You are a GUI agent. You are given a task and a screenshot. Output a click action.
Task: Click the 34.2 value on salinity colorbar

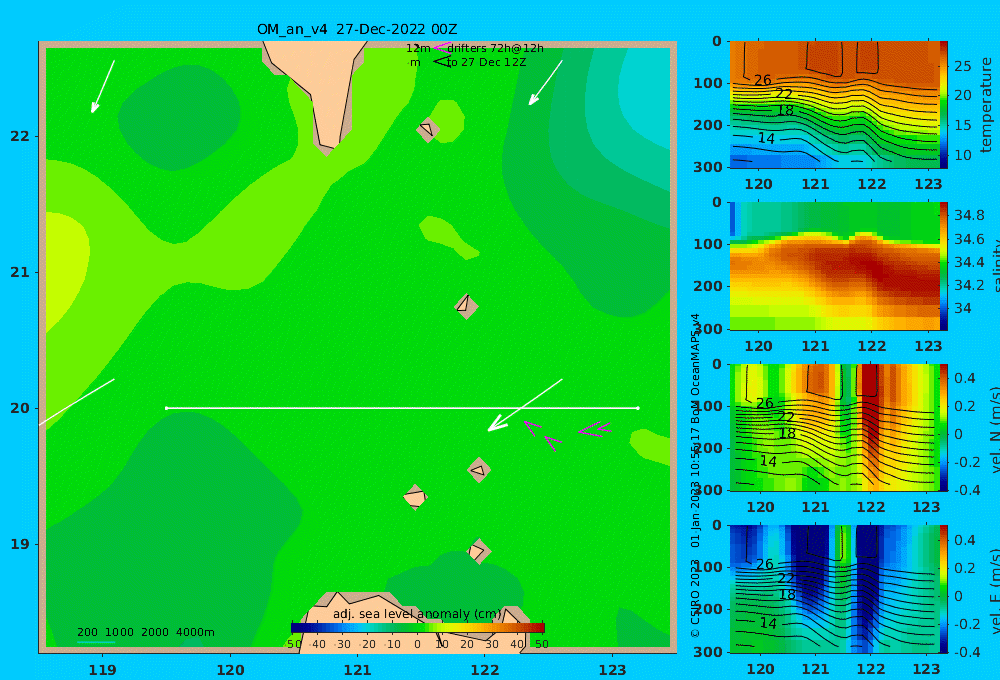[x=969, y=285]
